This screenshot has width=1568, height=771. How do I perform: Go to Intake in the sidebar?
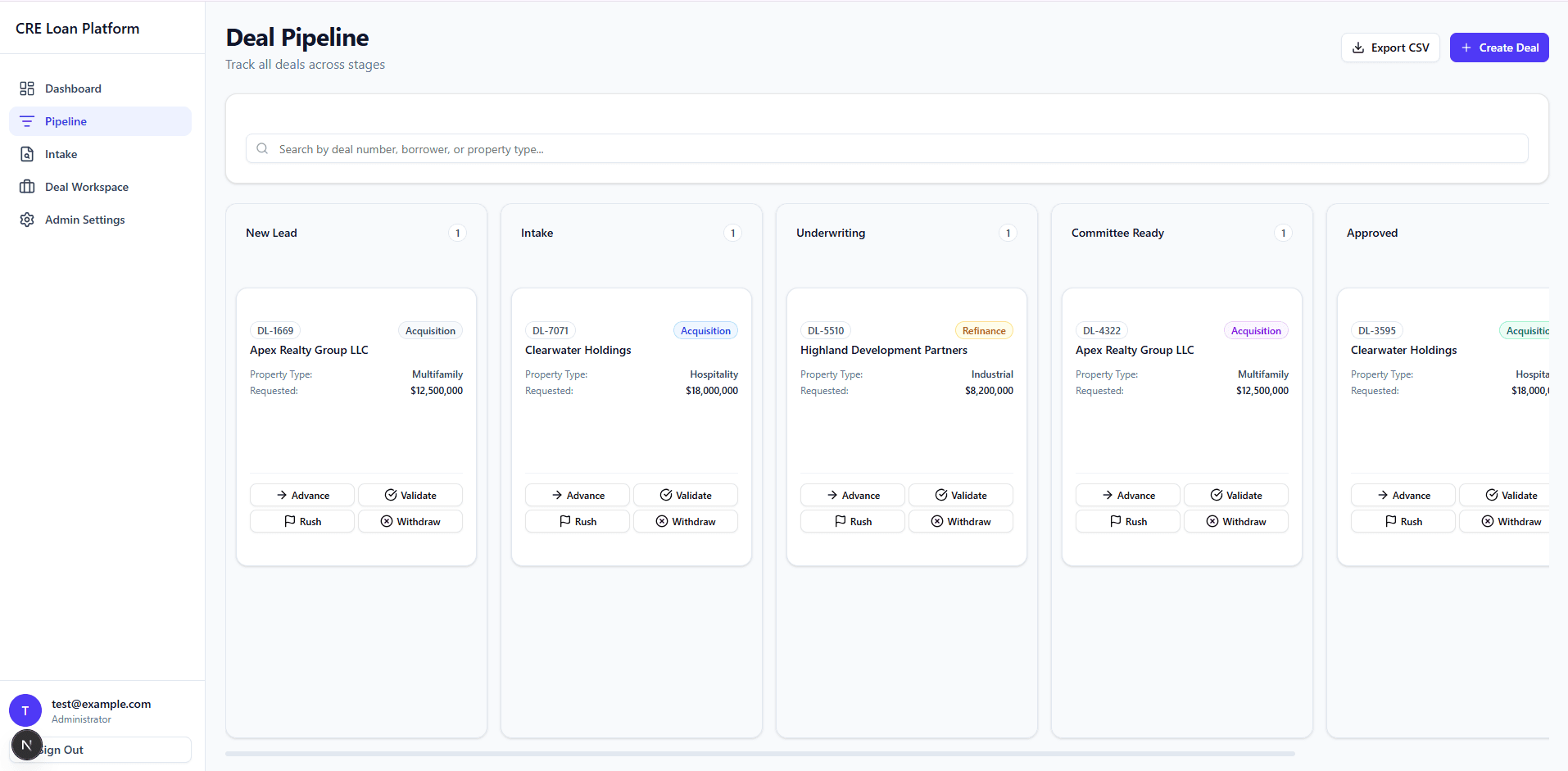coord(100,154)
